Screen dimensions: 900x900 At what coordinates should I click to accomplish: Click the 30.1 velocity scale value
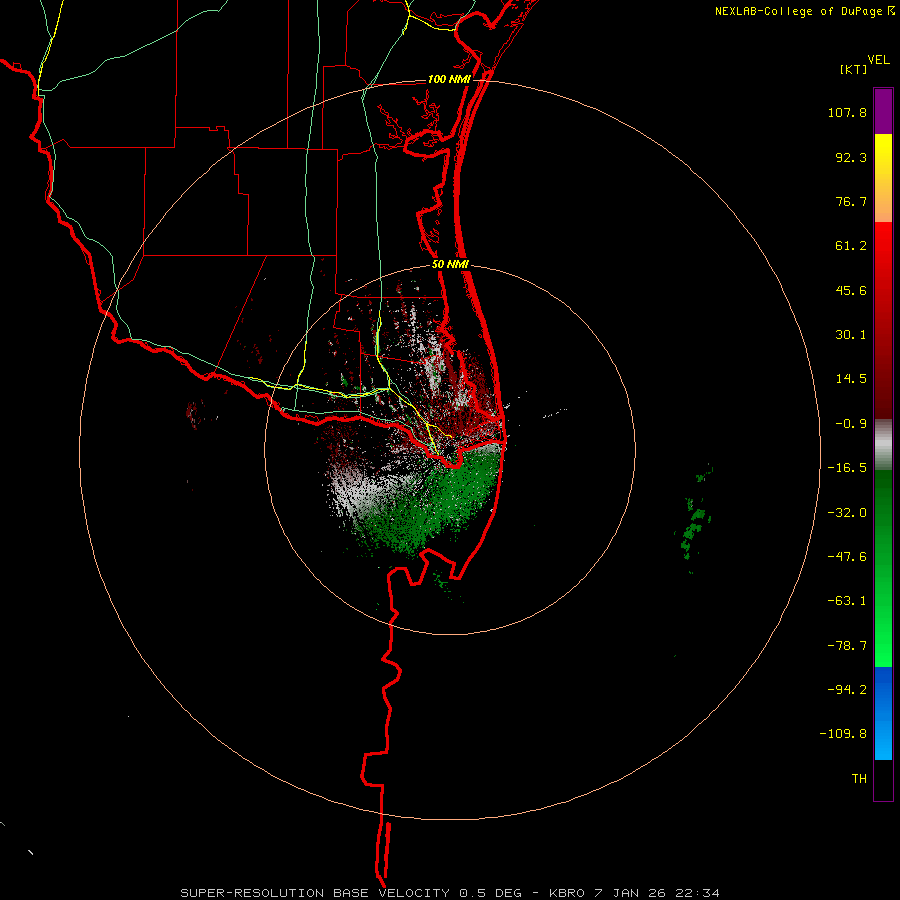851,335
